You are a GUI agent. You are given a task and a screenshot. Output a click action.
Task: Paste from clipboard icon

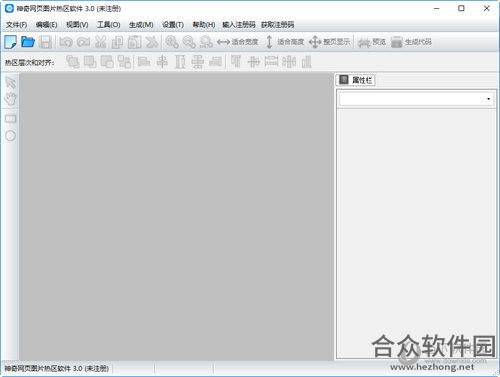coord(135,42)
